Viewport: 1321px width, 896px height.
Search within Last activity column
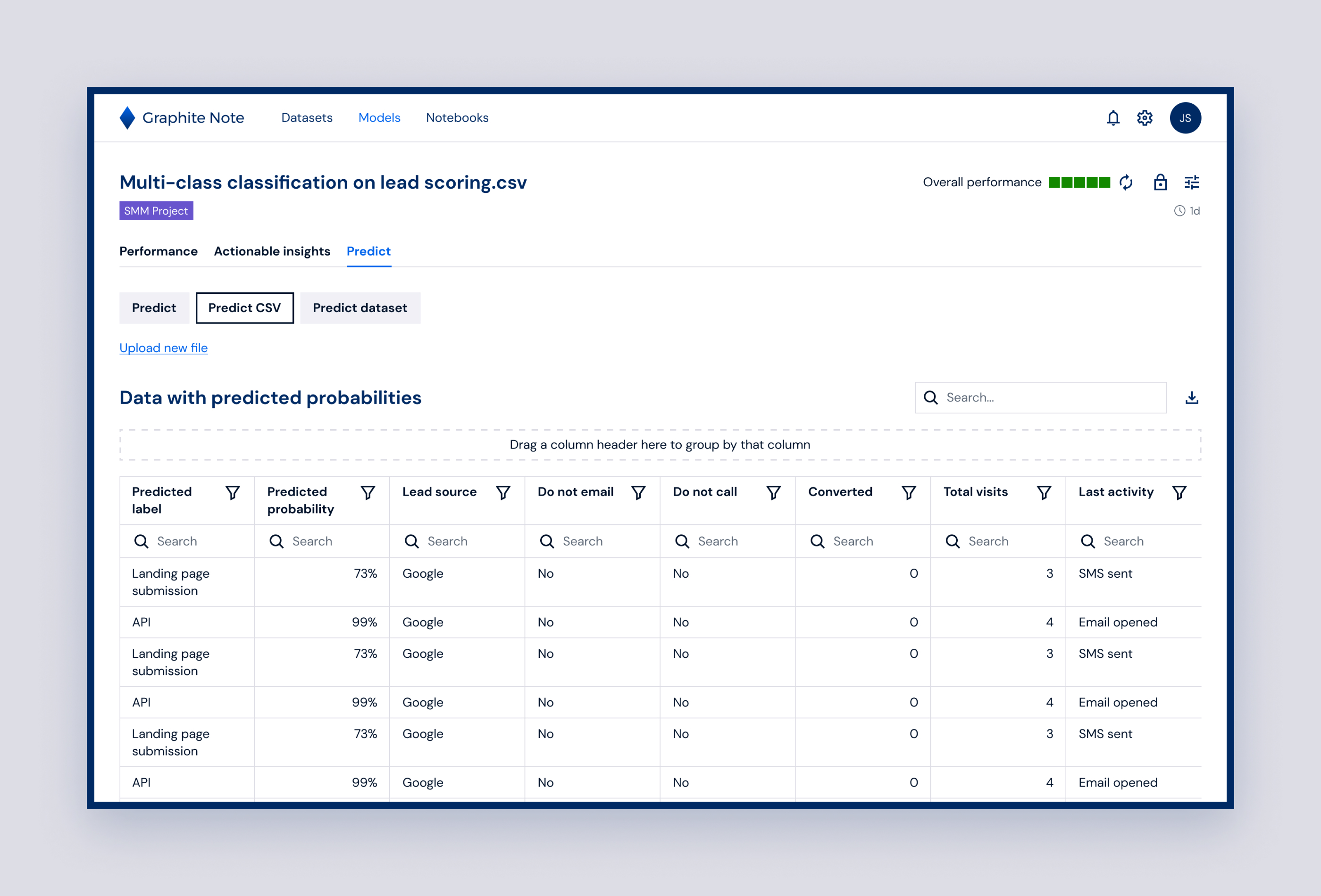click(1134, 541)
